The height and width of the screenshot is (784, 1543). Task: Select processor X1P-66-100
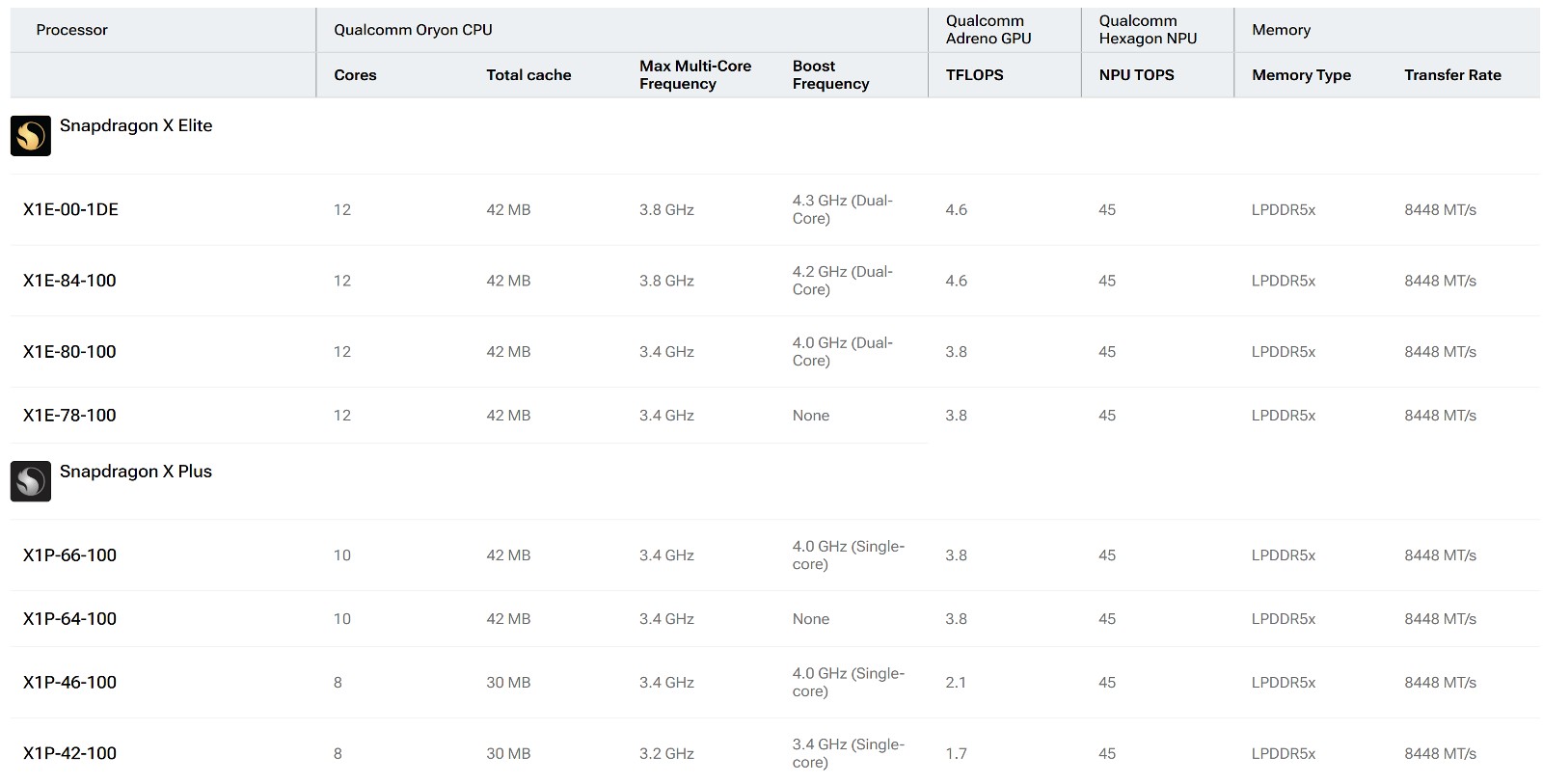click(x=69, y=555)
